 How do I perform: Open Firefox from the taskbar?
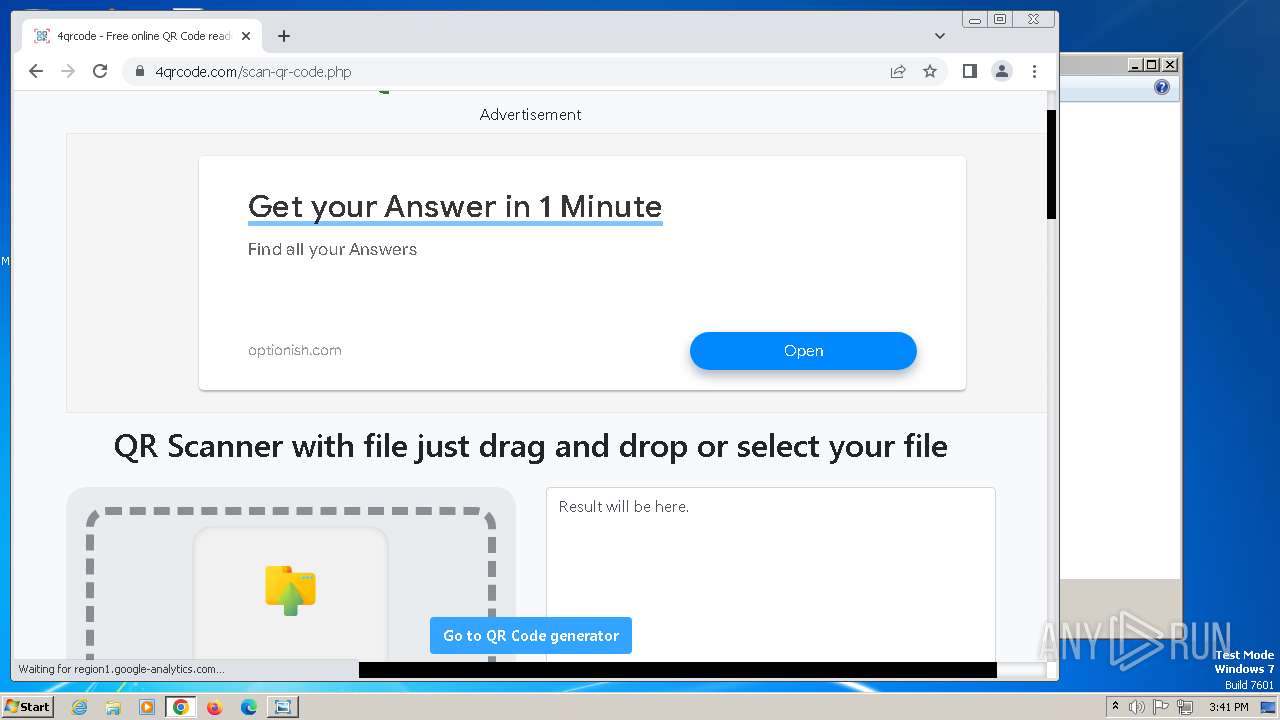(x=214, y=707)
